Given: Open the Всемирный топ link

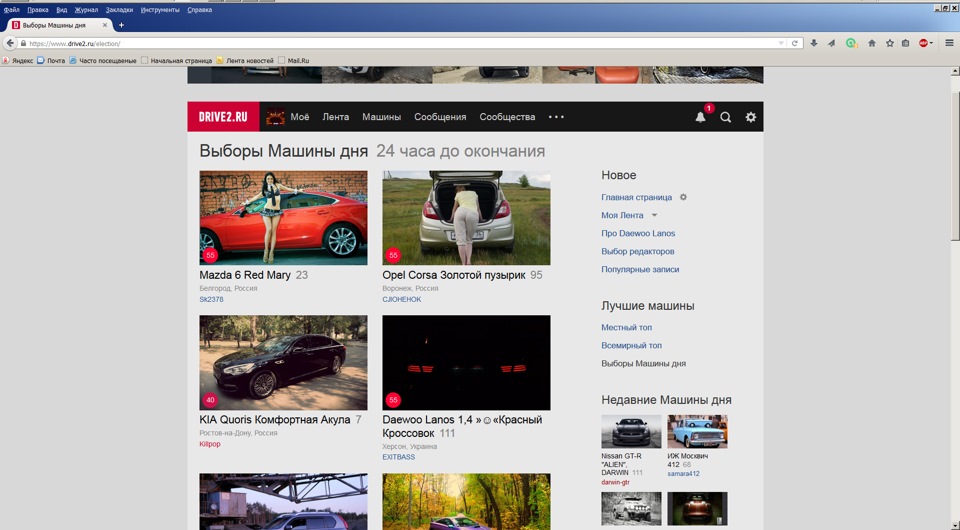Looking at the screenshot, I should (631, 345).
